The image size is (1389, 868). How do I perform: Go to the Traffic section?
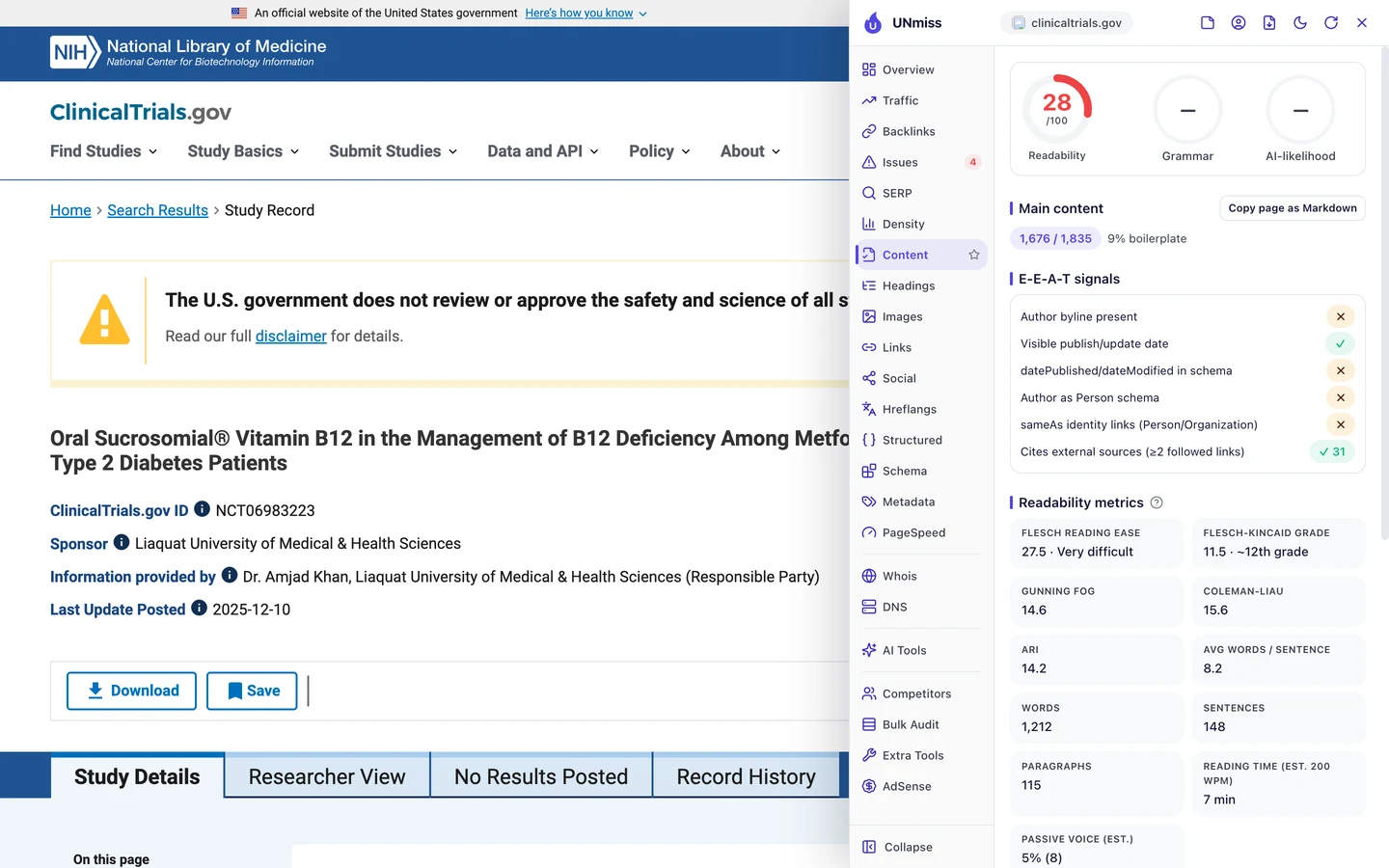(921, 100)
